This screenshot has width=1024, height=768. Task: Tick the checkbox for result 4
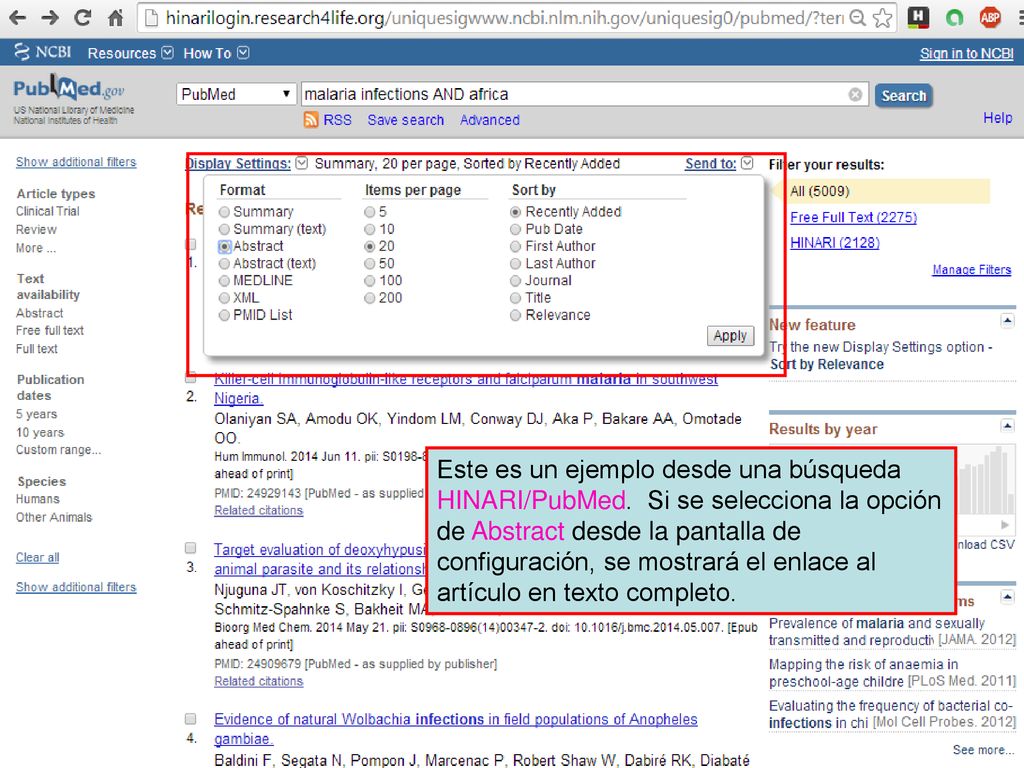(191, 718)
